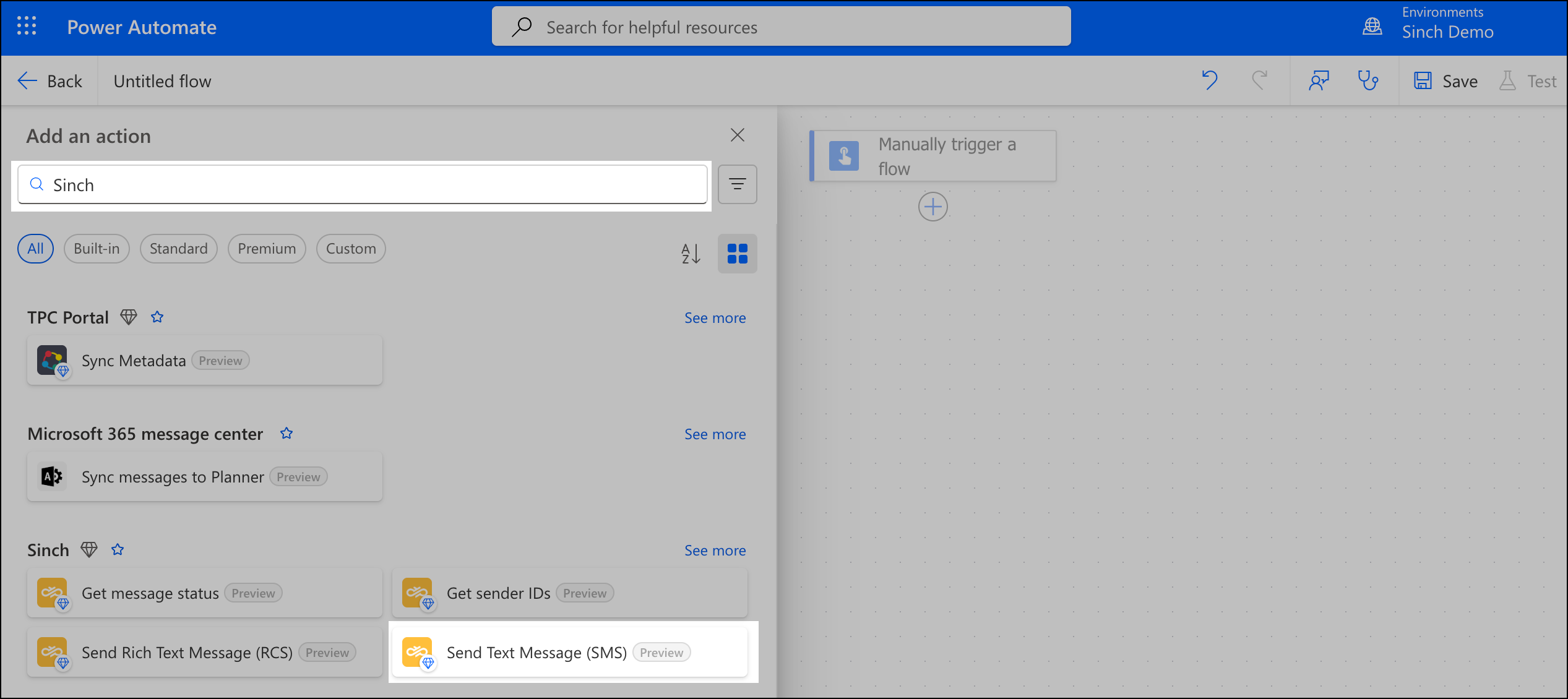
Task: Click the Sync Metadata connector icon
Action: point(52,361)
